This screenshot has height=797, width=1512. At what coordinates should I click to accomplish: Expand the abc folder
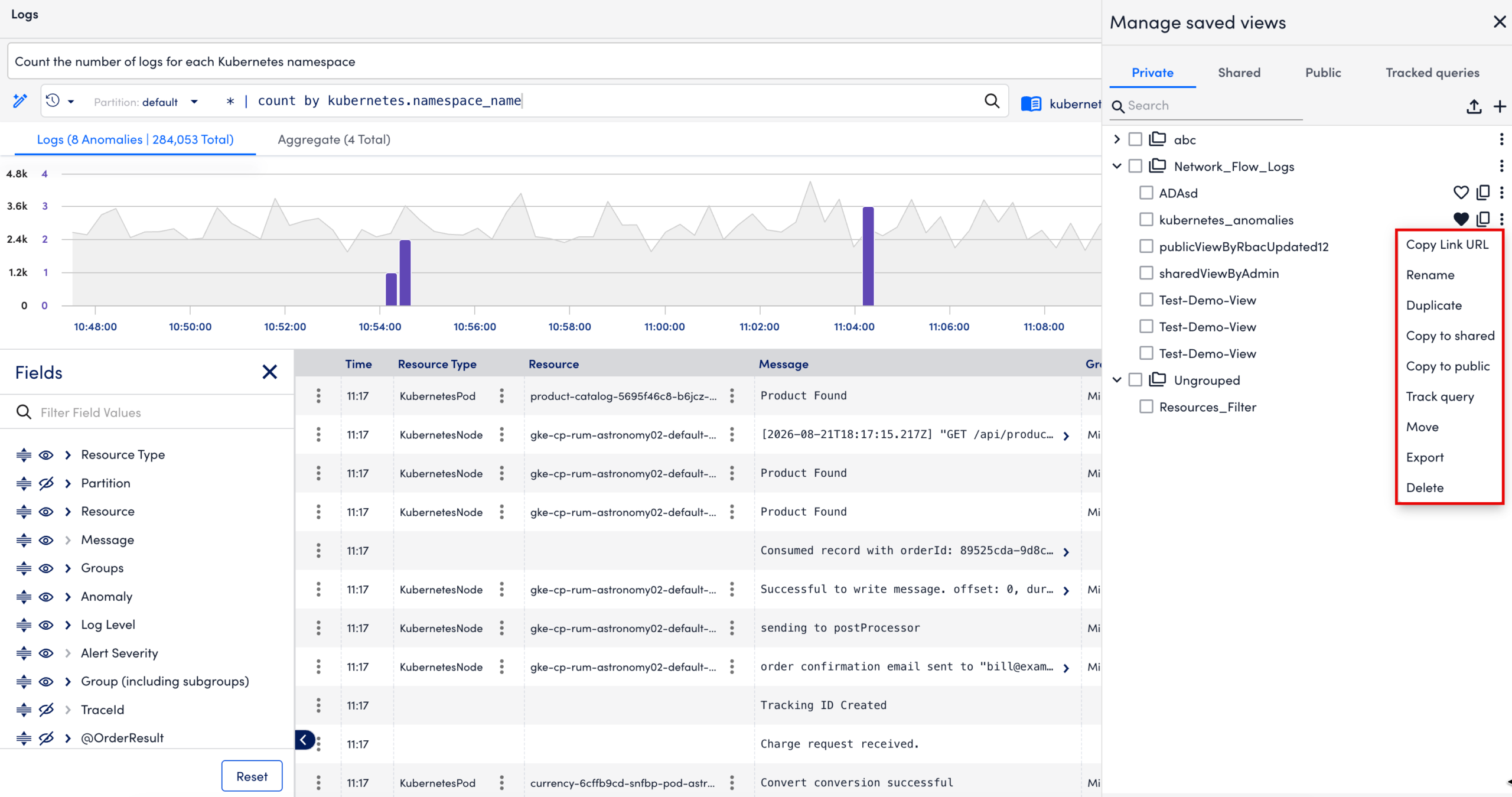coord(1116,139)
